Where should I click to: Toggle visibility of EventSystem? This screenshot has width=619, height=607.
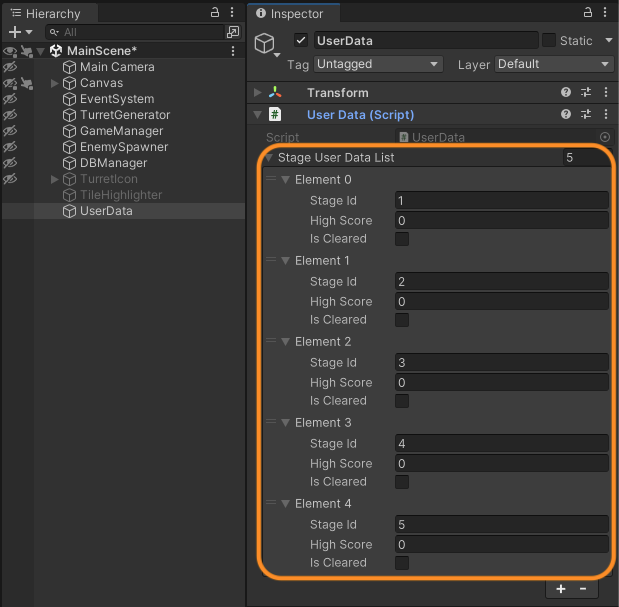[x=10, y=99]
